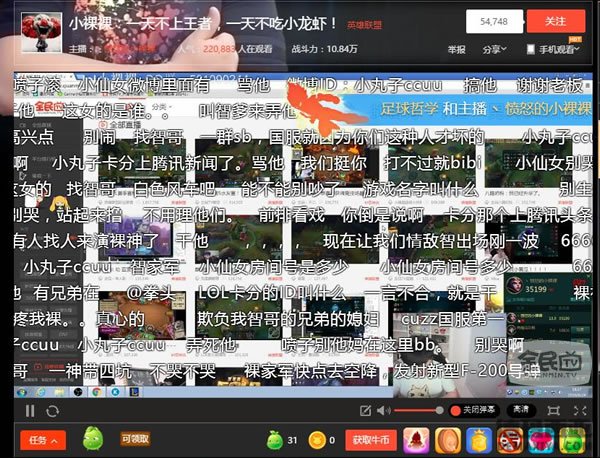
Task: Send the pink heart diamond gift
Action: (x=541, y=440)
